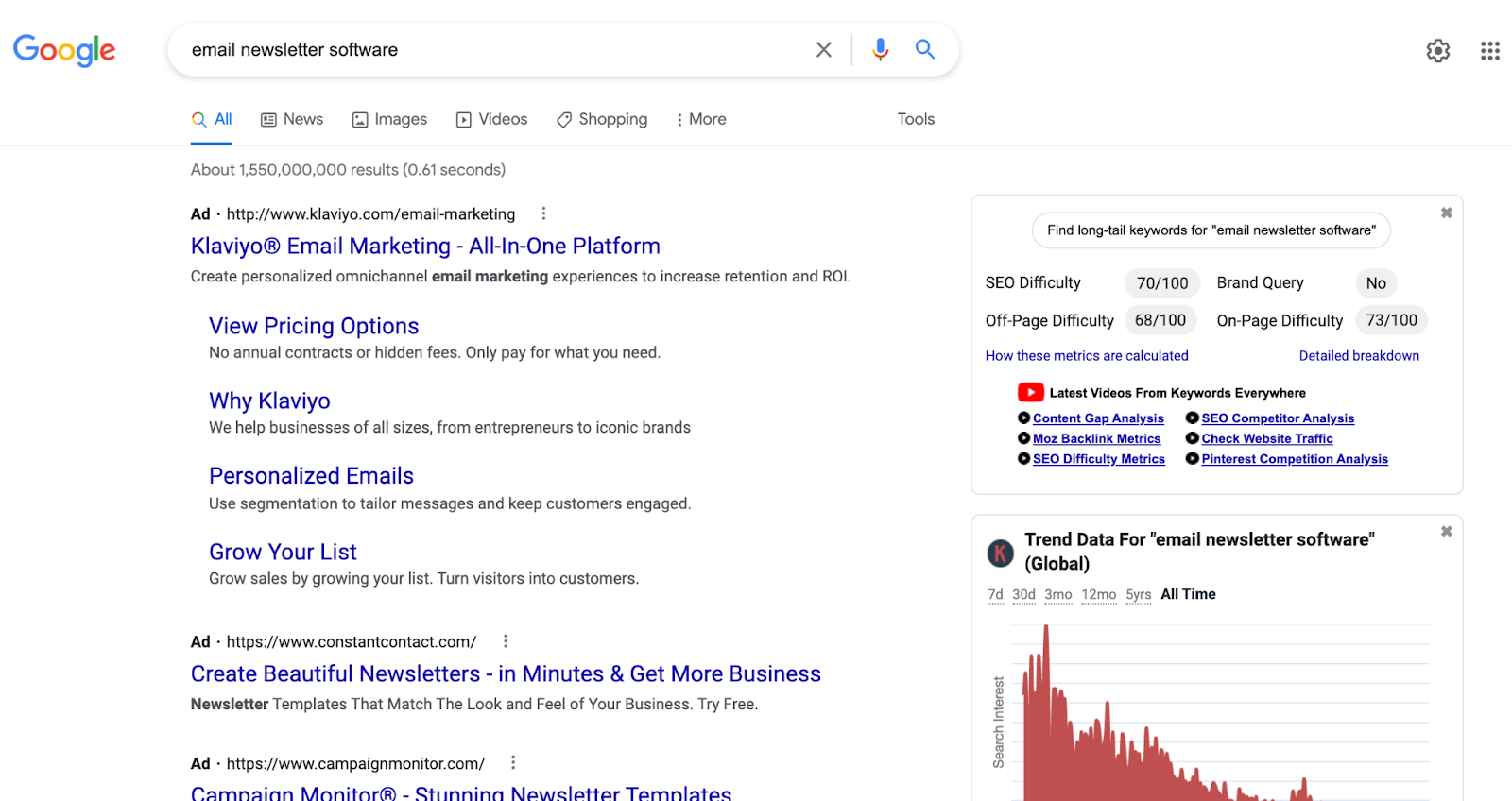Open the Personalized Emails sitelink
Image resolution: width=1512 pixels, height=801 pixels.
[x=311, y=476]
